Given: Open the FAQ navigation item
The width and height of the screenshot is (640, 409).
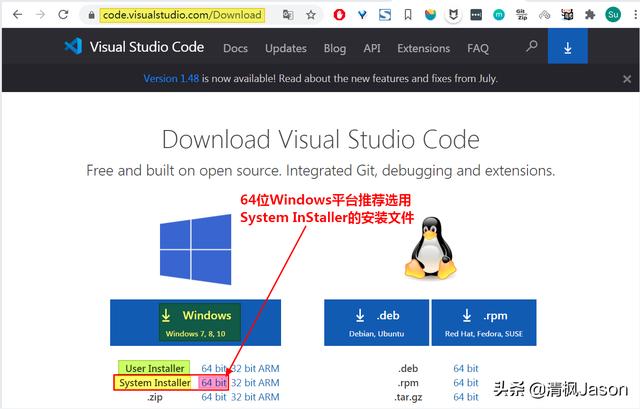Looking at the screenshot, I should click(x=478, y=48).
